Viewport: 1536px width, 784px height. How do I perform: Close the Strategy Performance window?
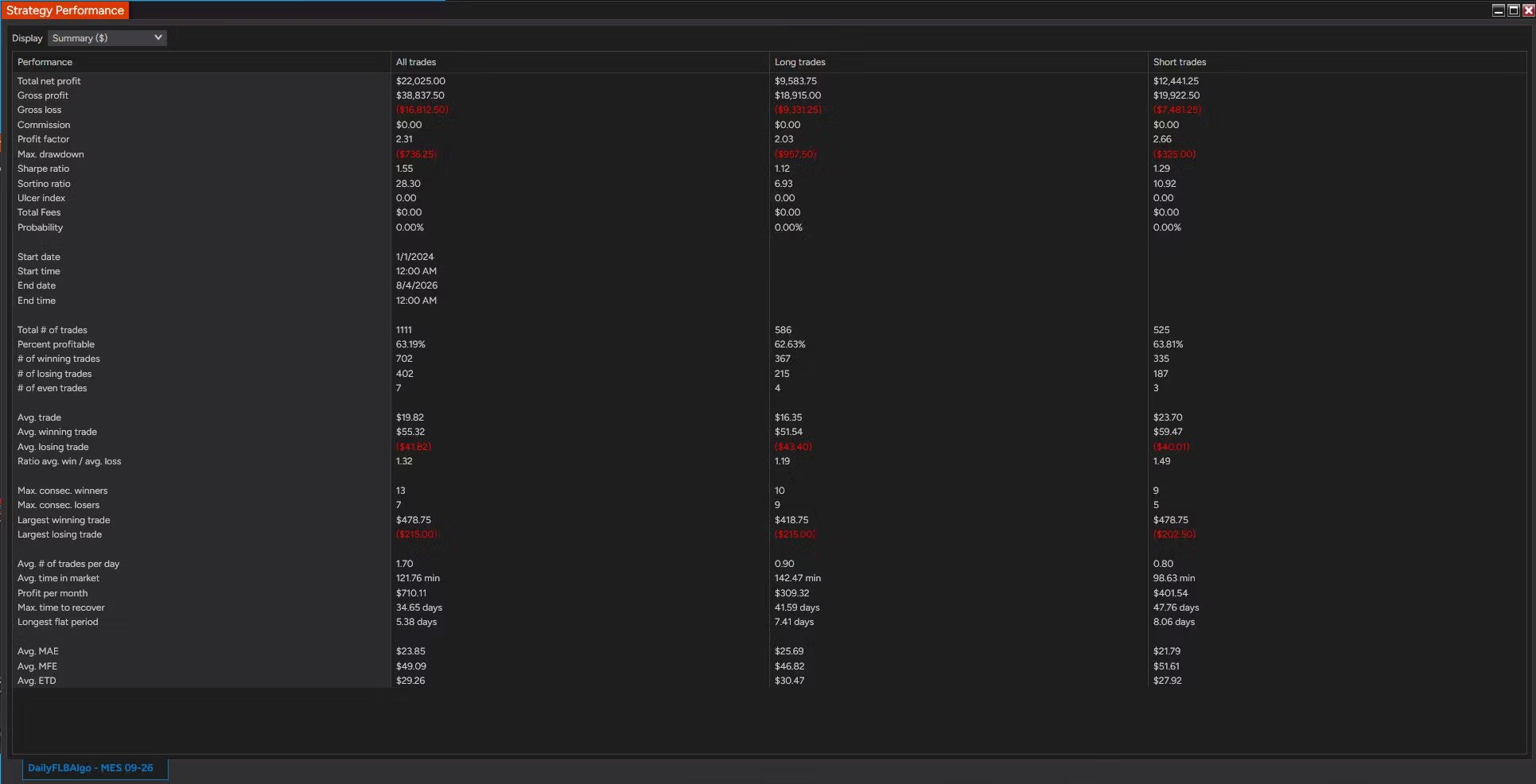pyautogui.click(x=1528, y=10)
